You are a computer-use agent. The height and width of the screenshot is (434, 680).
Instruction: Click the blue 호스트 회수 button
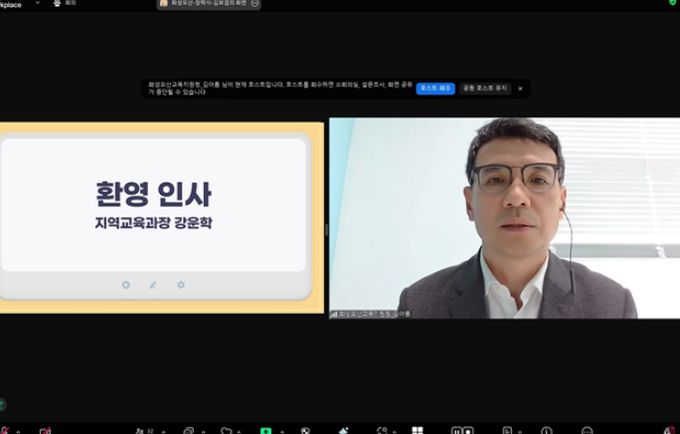[x=435, y=88]
